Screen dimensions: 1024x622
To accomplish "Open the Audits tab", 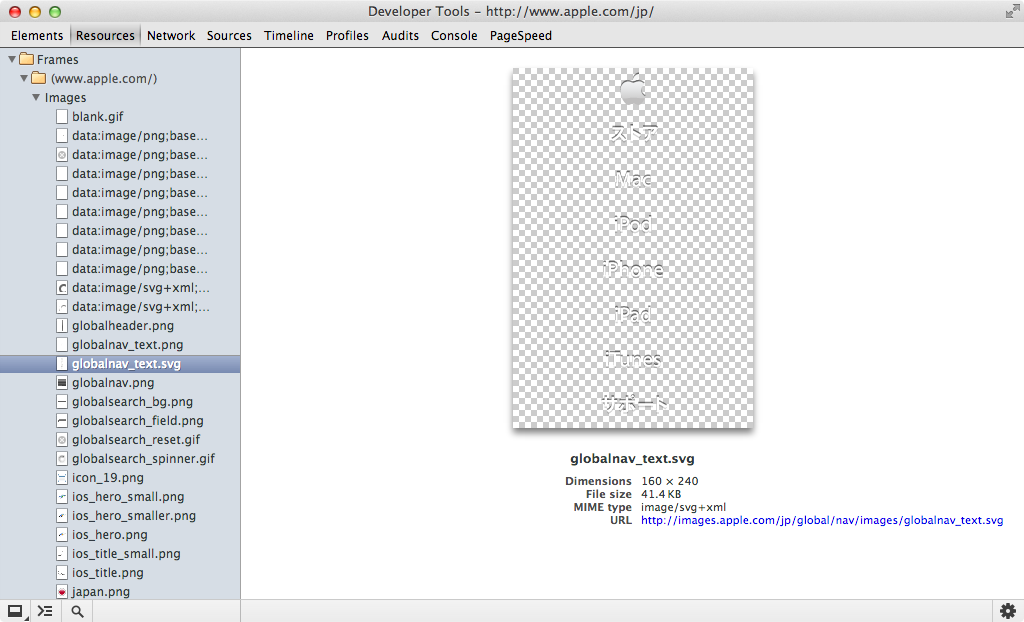I will [x=400, y=36].
